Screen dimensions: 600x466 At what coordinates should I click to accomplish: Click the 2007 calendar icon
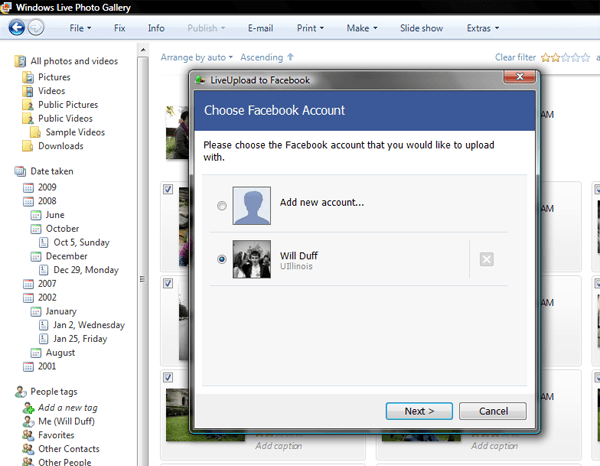tap(28, 284)
